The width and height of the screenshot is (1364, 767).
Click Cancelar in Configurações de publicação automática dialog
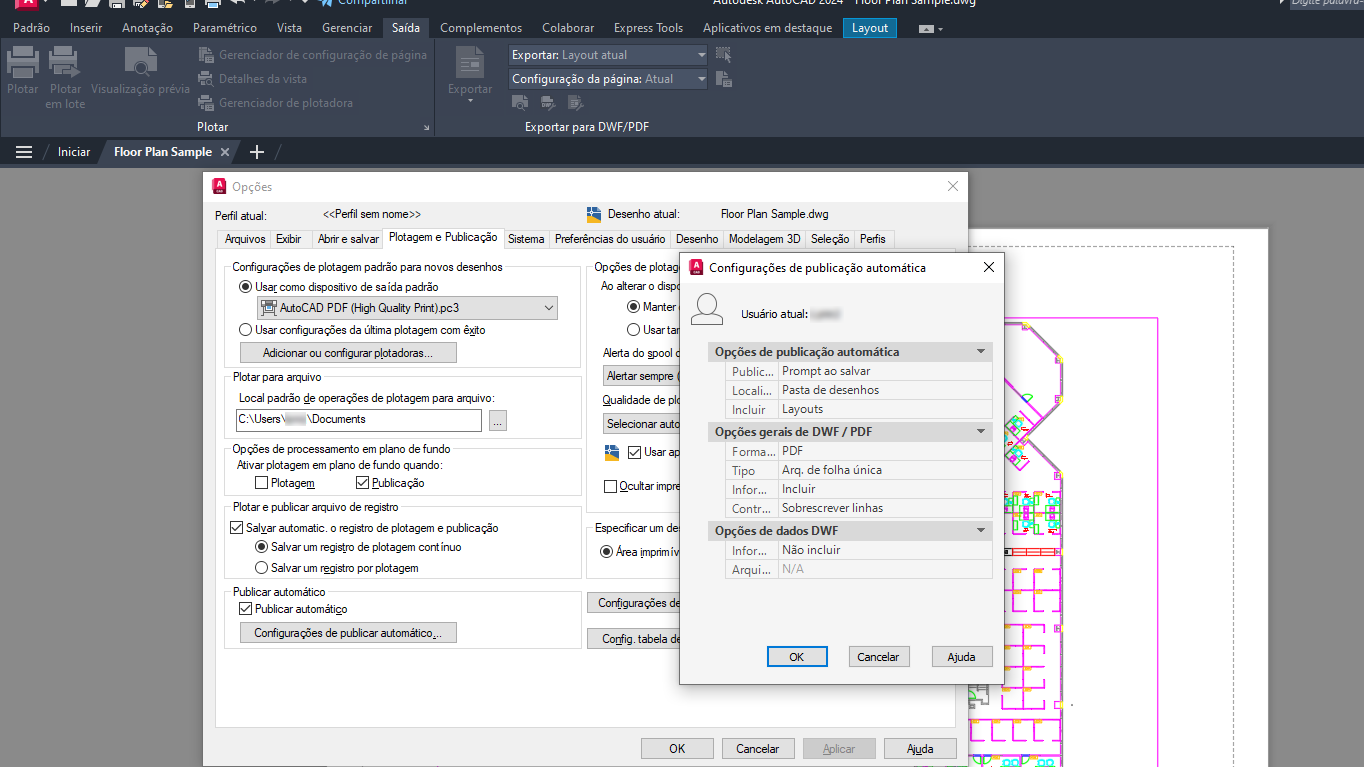coord(879,657)
